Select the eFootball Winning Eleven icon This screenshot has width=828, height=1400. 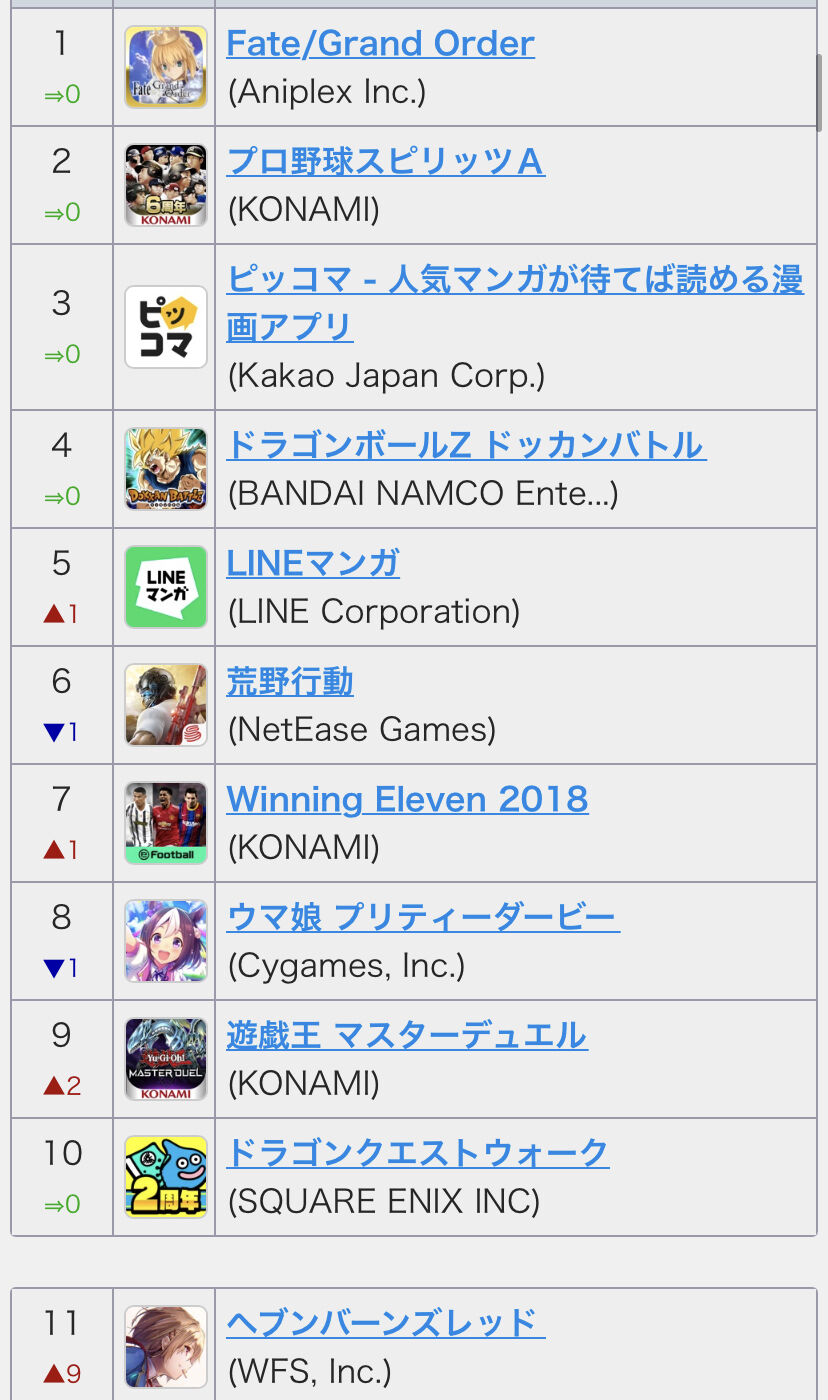[x=166, y=823]
